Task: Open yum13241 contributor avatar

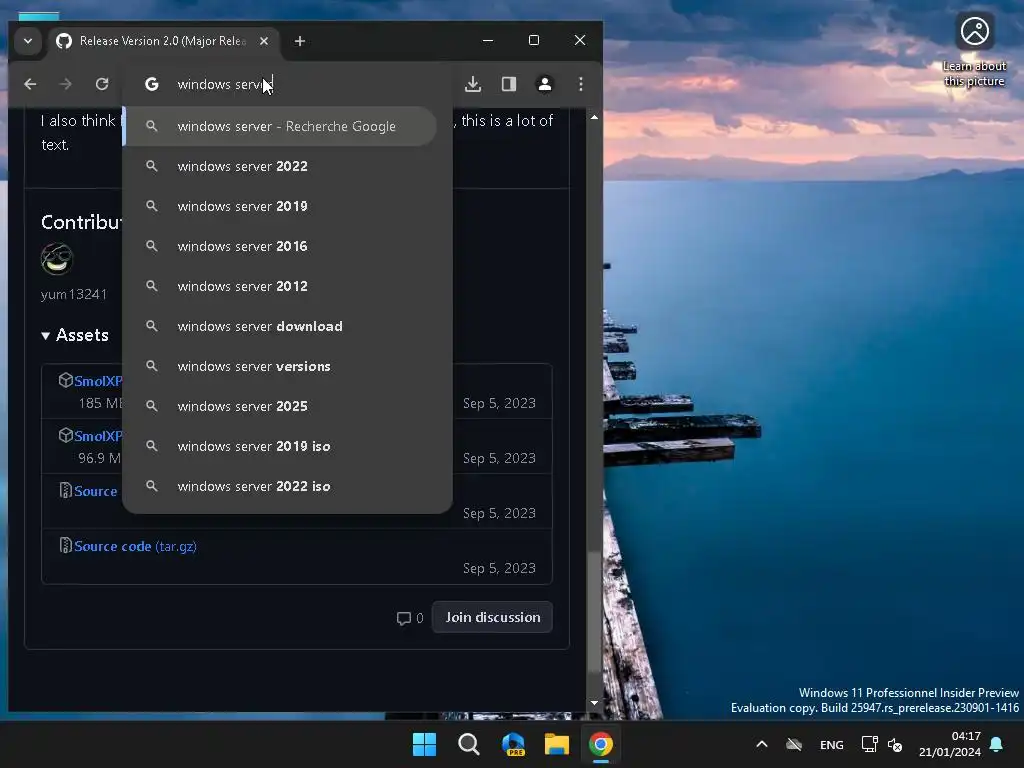Action: (57, 259)
